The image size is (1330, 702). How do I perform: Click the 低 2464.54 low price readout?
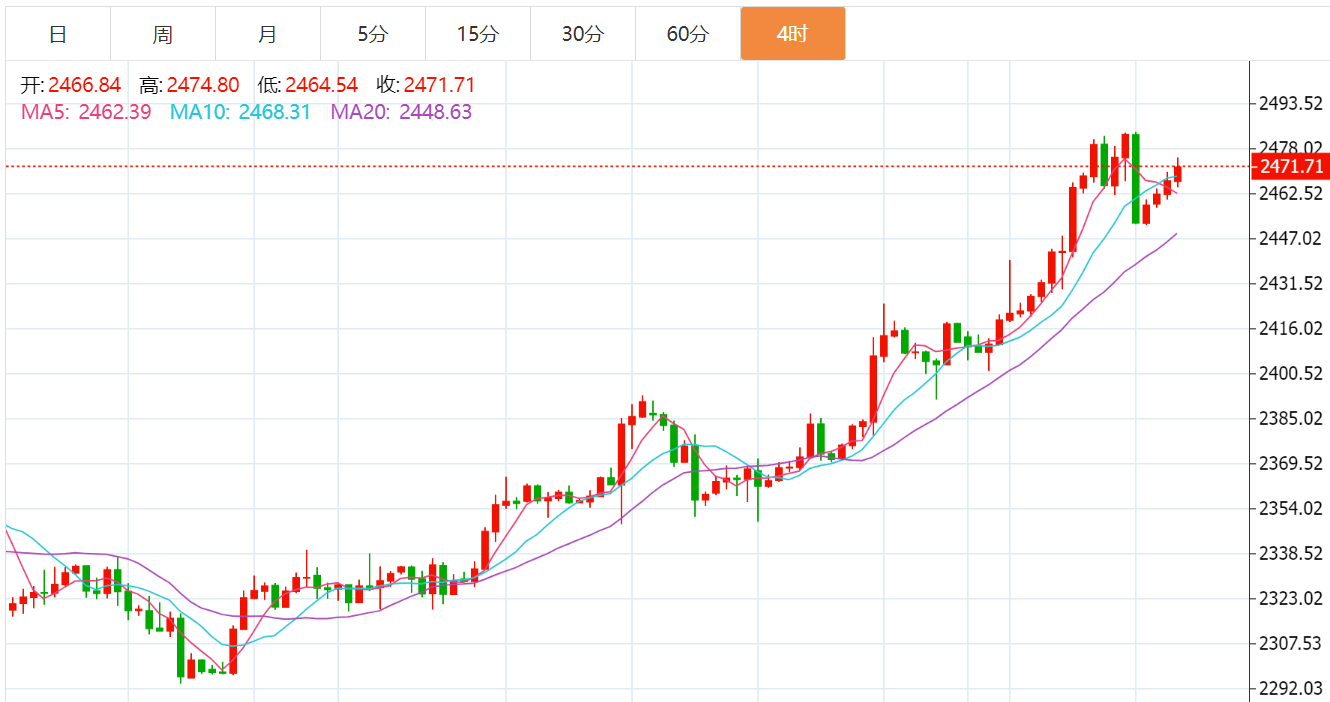[308, 85]
